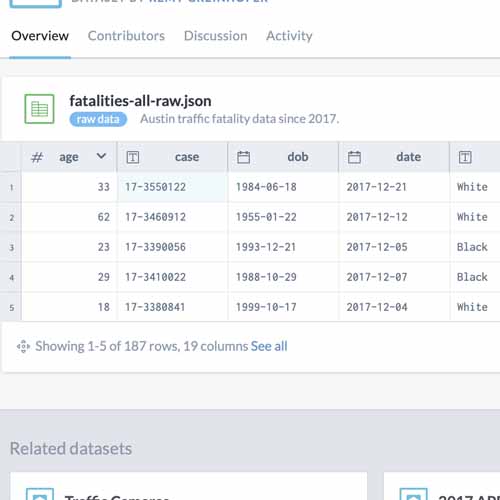This screenshot has height=500, width=500.
Task: Click dob cell 1984-06-18
Action: (x=283, y=187)
